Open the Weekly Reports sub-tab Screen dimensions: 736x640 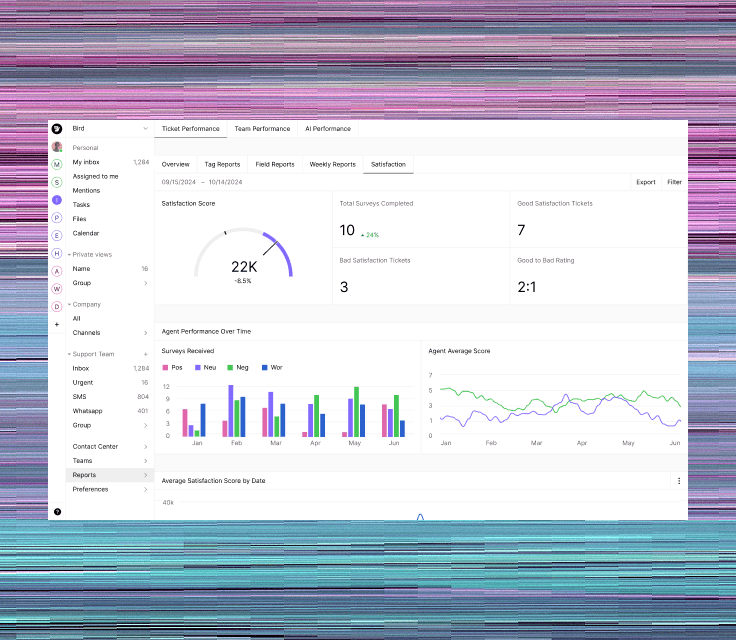(x=333, y=164)
